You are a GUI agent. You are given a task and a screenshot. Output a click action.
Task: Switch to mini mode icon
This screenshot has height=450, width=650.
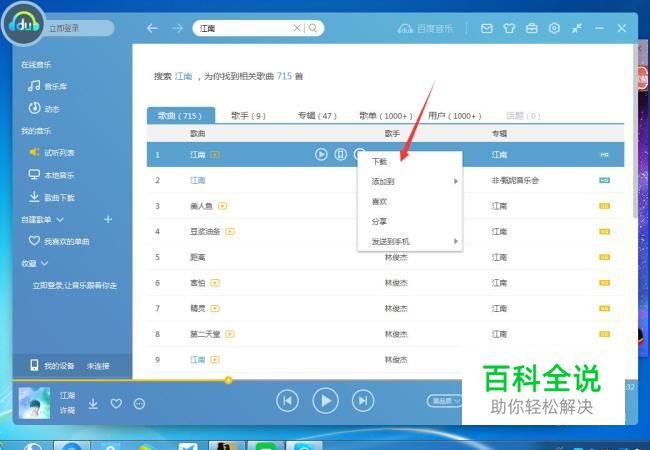[x=577, y=28]
